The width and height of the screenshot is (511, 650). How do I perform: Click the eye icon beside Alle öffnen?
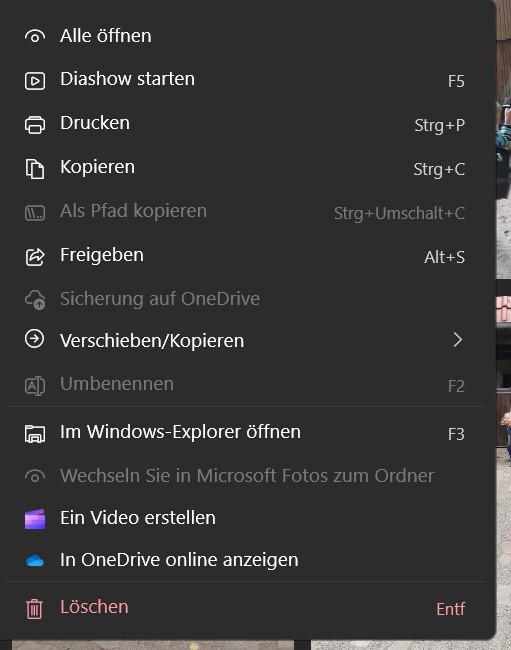pyautogui.click(x=35, y=36)
